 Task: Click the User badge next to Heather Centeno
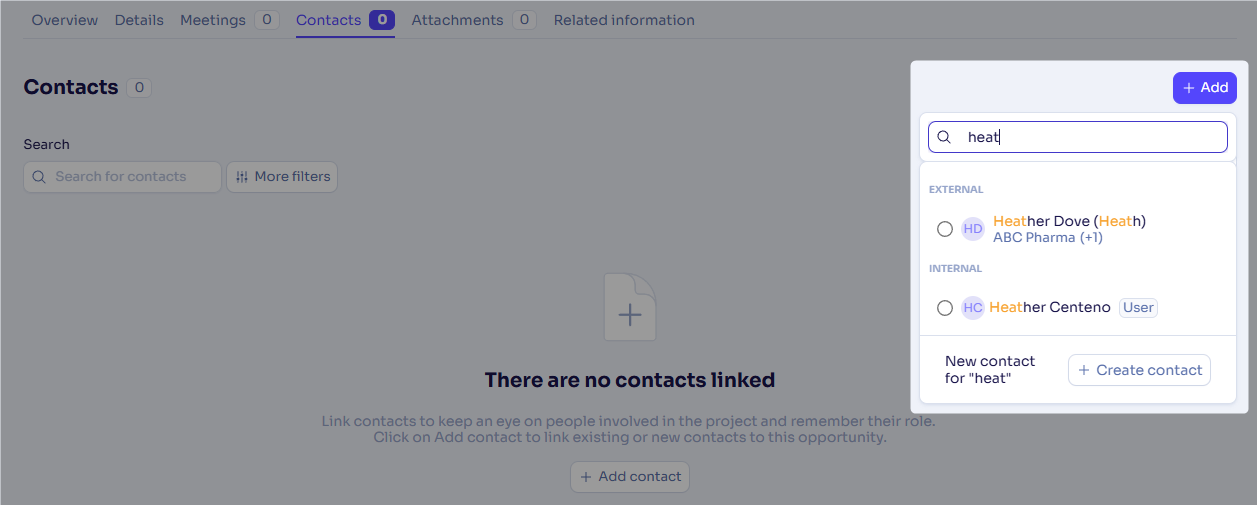coord(1138,308)
